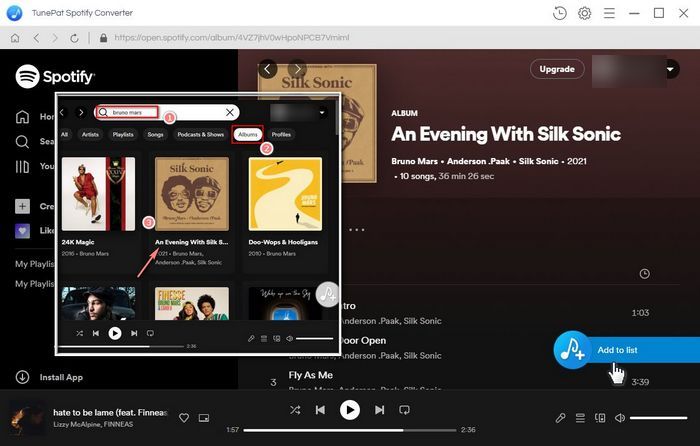Open lyrics microphone icon in main player
The image size is (700, 446).
[560, 418]
